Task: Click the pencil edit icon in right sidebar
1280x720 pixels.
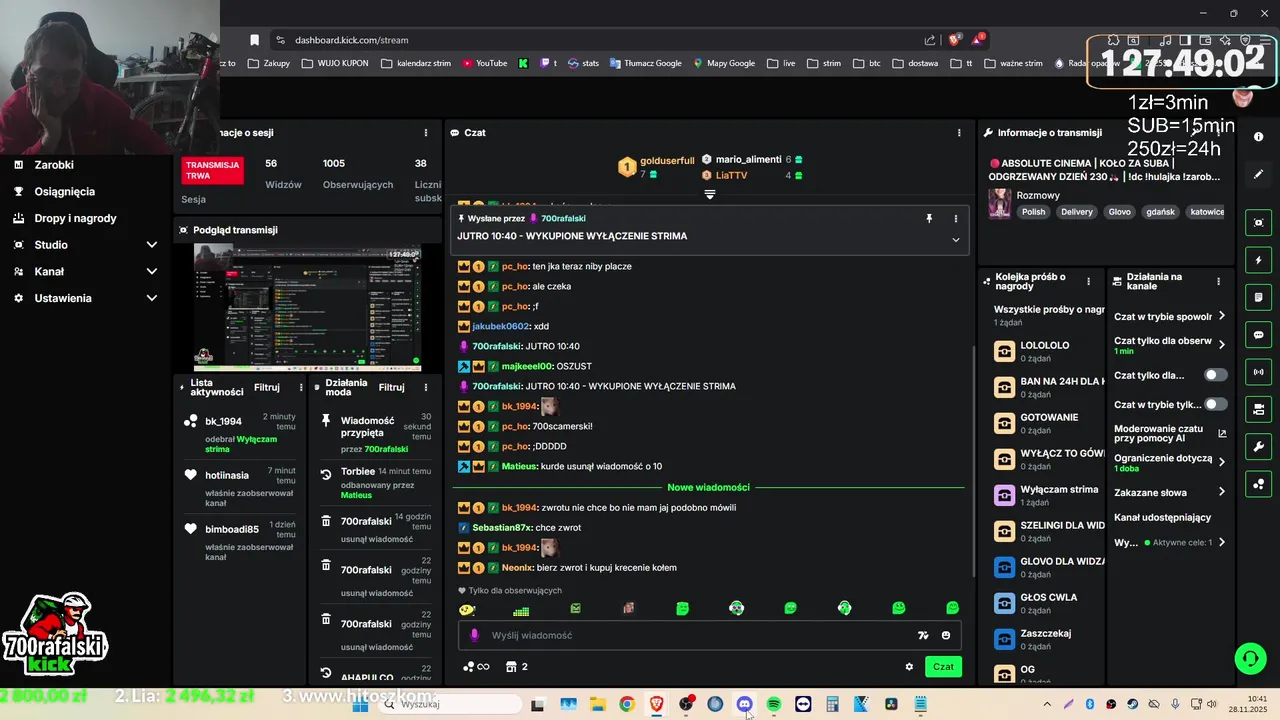Action: 1258,174
